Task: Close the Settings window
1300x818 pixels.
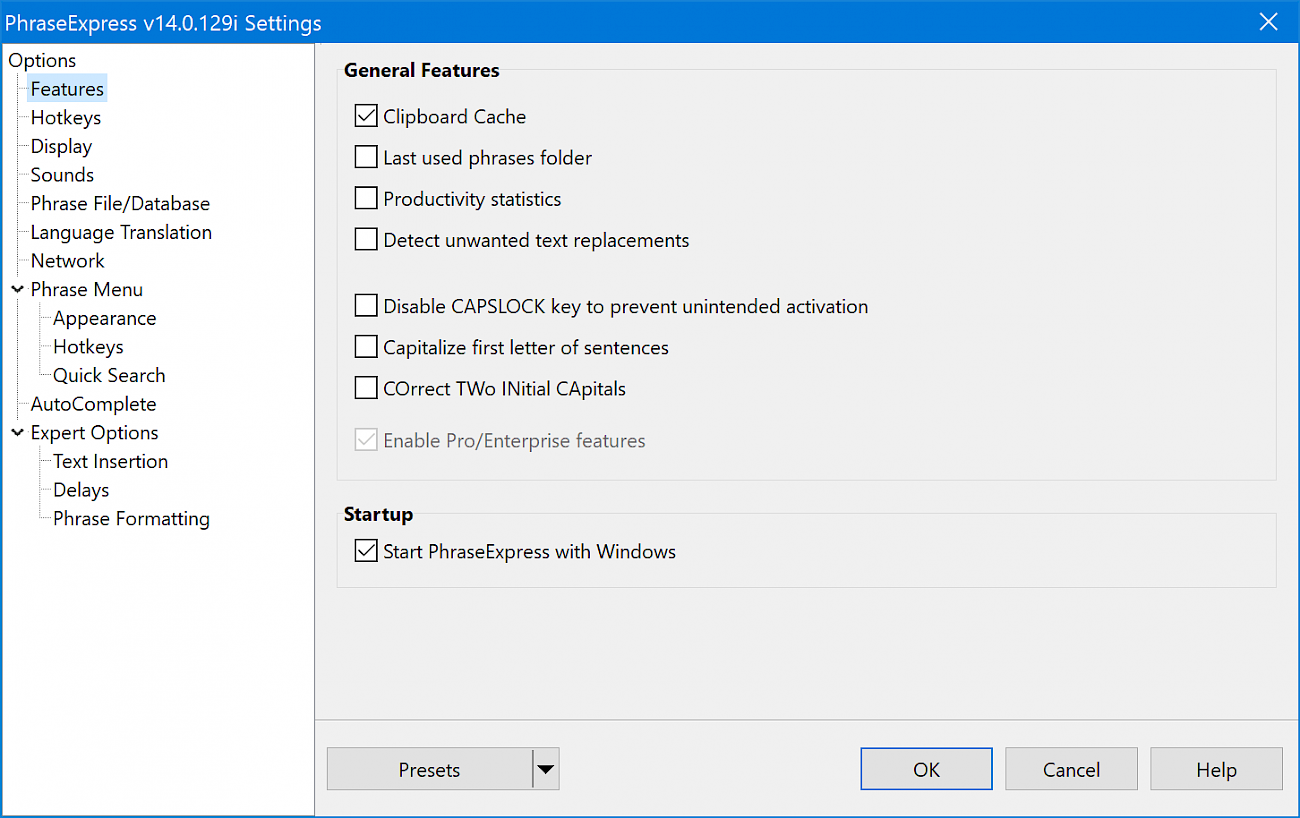Action: tap(1268, 22)
